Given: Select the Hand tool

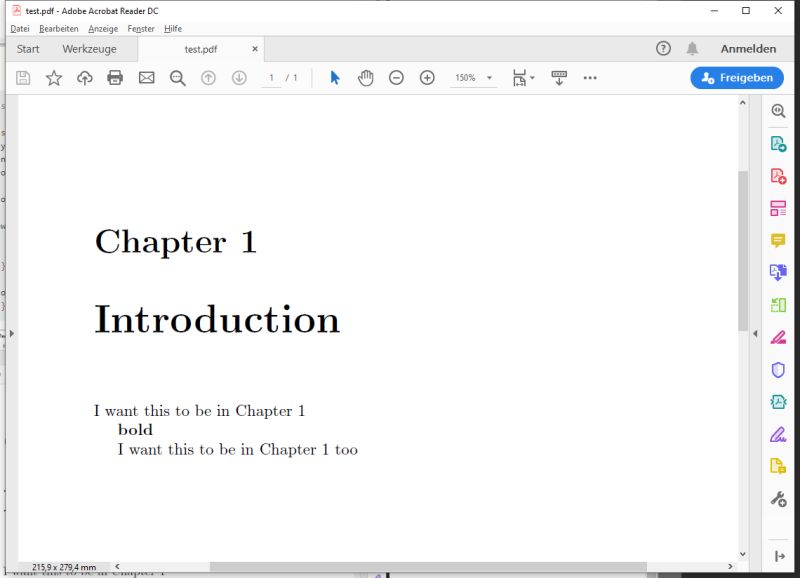Looking at the screenshot, I should point(364,77).
